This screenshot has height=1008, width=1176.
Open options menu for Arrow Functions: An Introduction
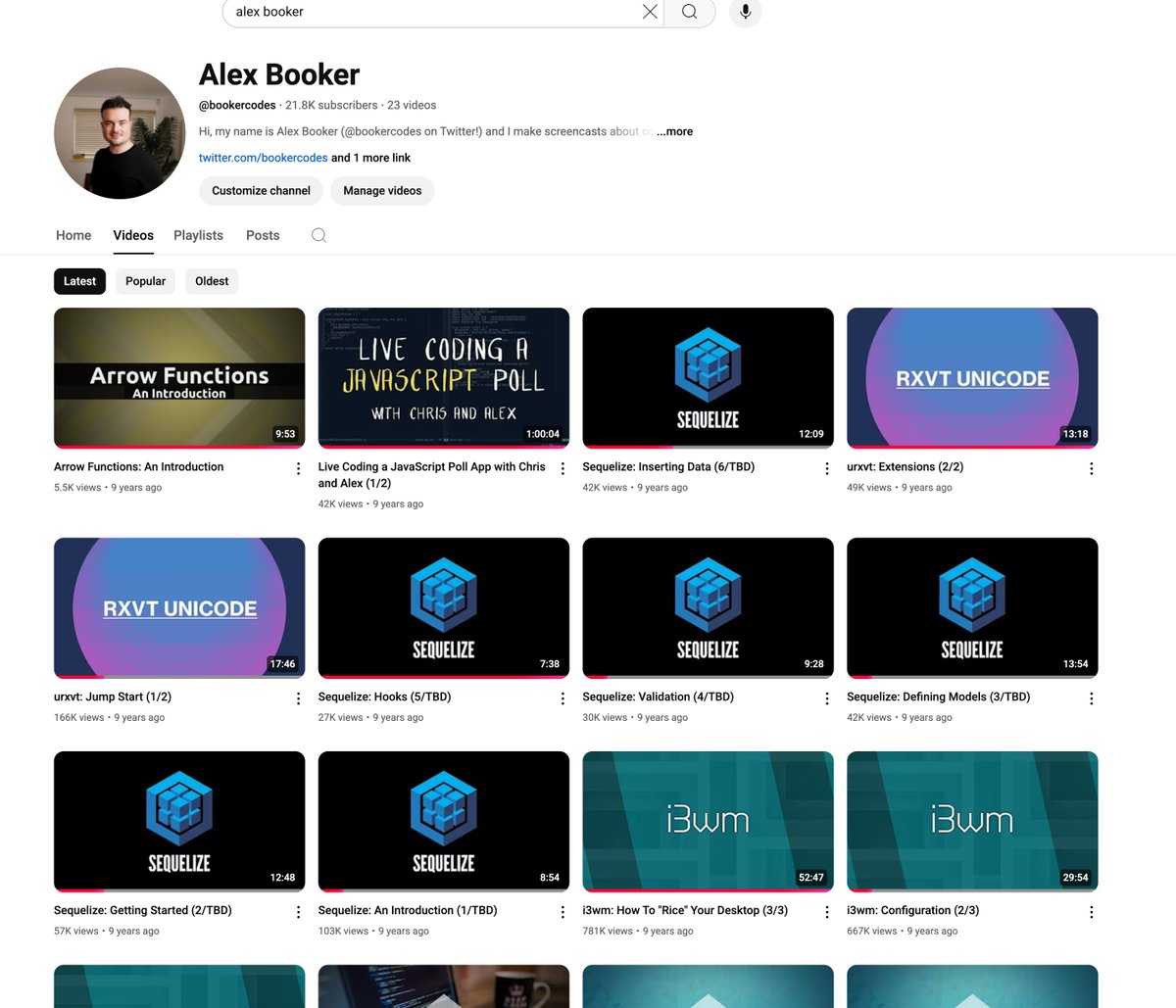click(x=298, y=469)
